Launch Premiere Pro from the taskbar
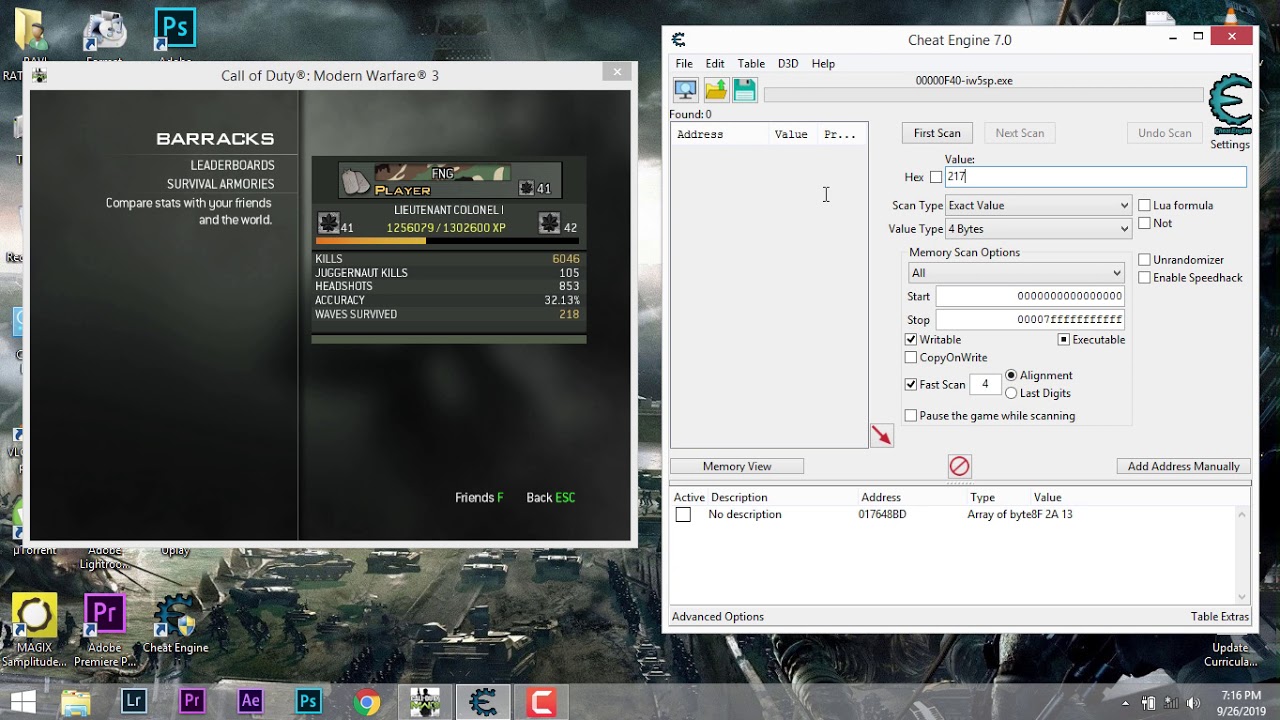Screen dimensions: 1280x720 (x=192, y=702)
